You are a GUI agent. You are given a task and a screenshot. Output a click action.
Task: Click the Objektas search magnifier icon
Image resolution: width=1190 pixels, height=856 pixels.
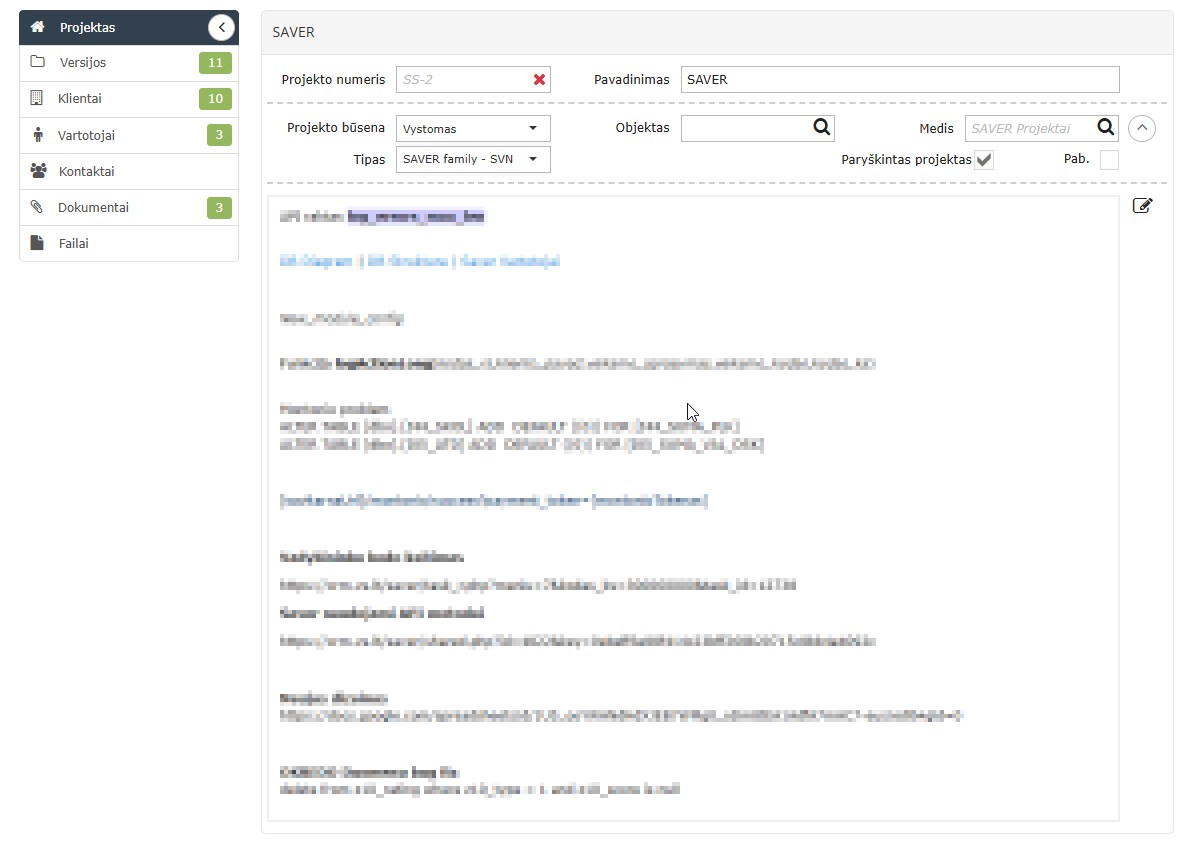821,127
